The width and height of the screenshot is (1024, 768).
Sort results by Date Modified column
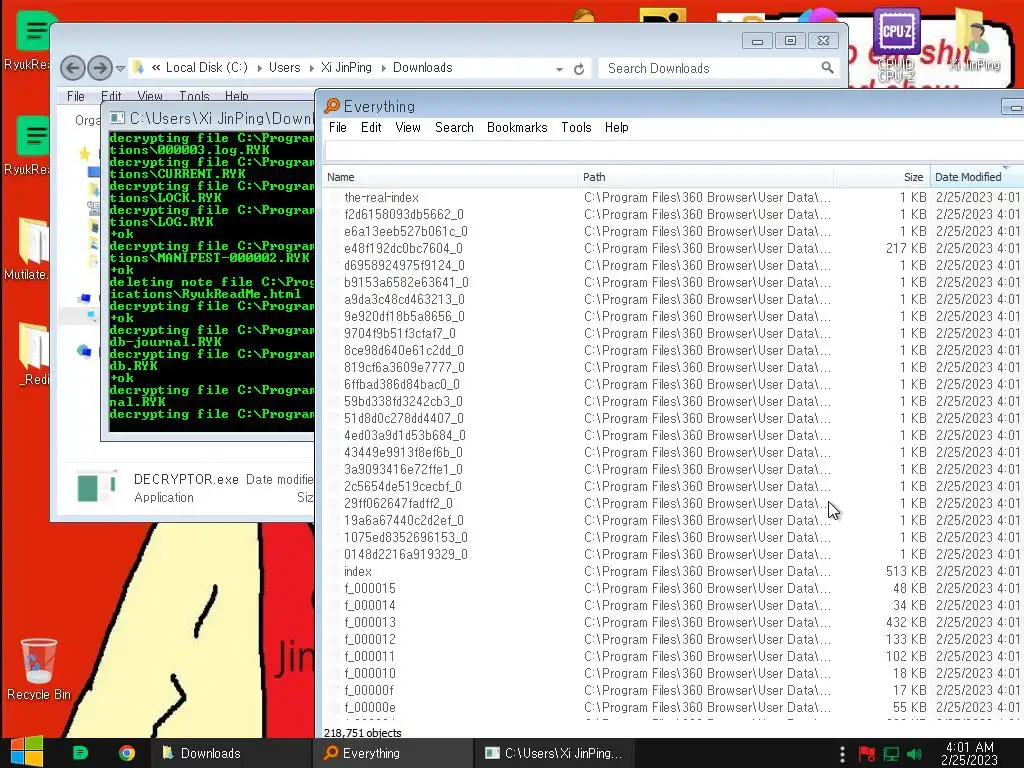click(x=977, y=177)
